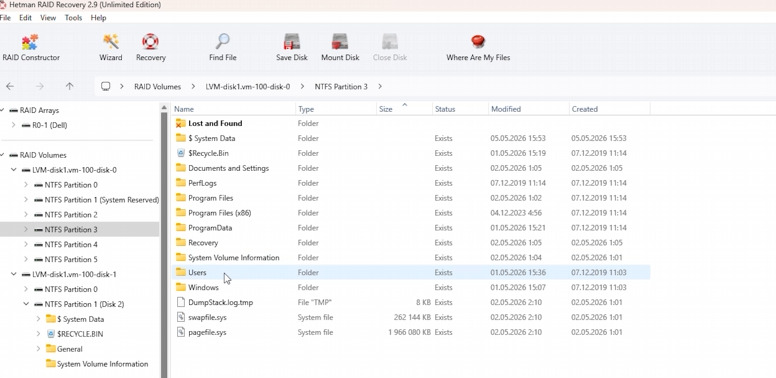This screenshot has width=776, height=378.
Task: Sort by the Name column header
Action: tap(234, 109)
